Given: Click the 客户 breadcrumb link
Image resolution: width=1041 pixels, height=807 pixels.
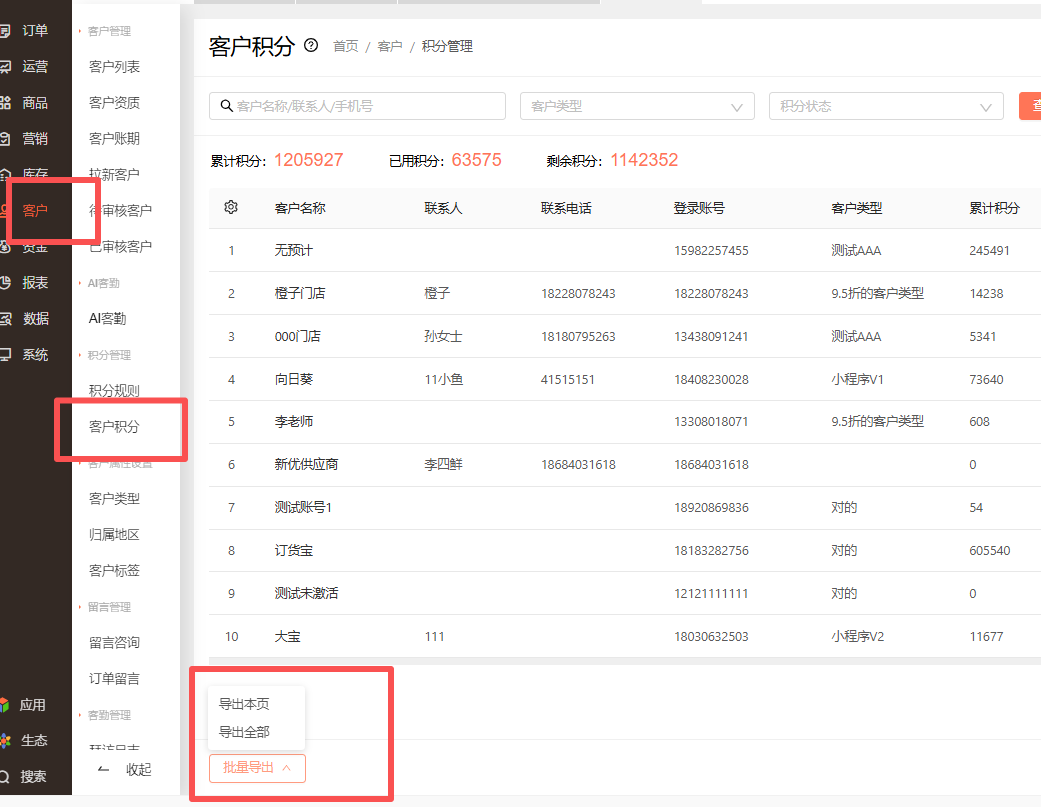Looking at the screenshot, I should tap(390, 46).
